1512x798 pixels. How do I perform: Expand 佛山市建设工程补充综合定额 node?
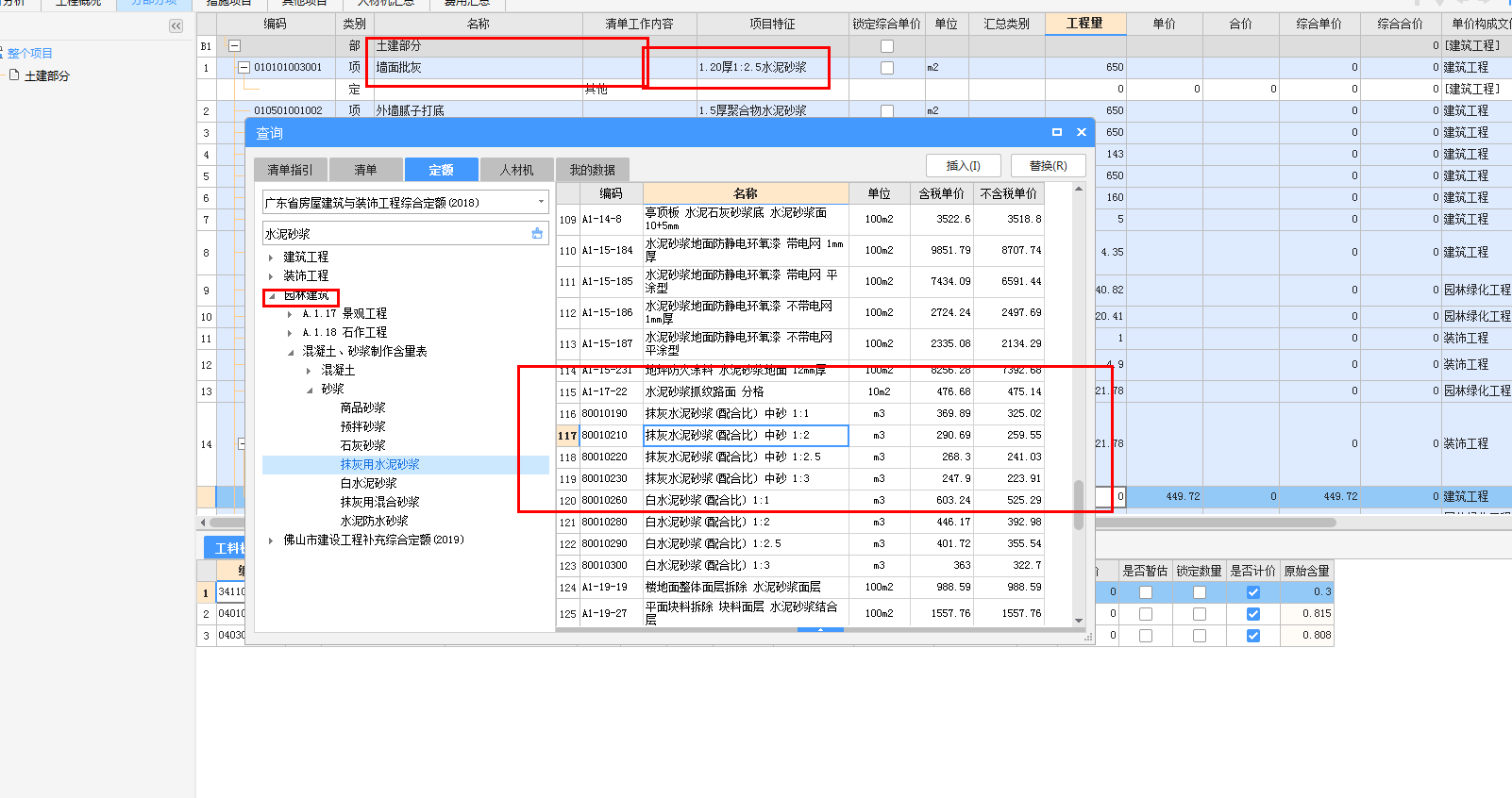pyautogui.click(x=271, y=540)
